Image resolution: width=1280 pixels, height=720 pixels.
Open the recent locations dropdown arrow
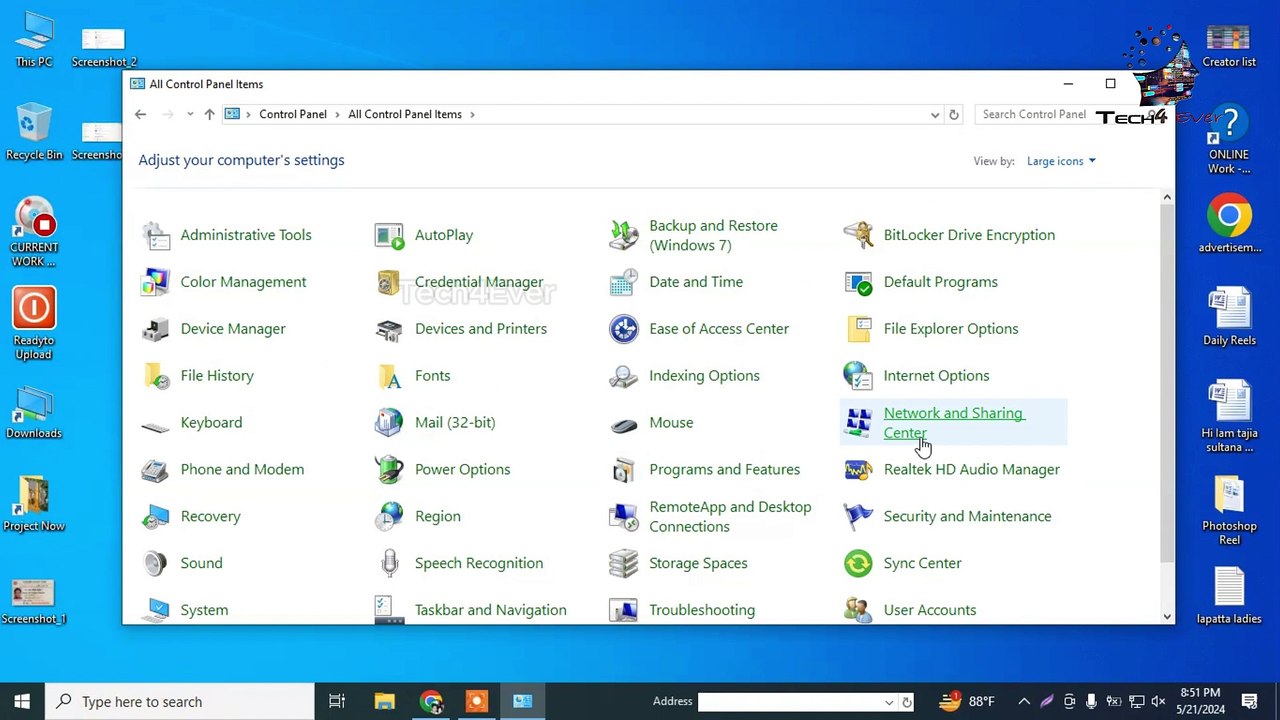pyautogui.click(x=190, y=115)
